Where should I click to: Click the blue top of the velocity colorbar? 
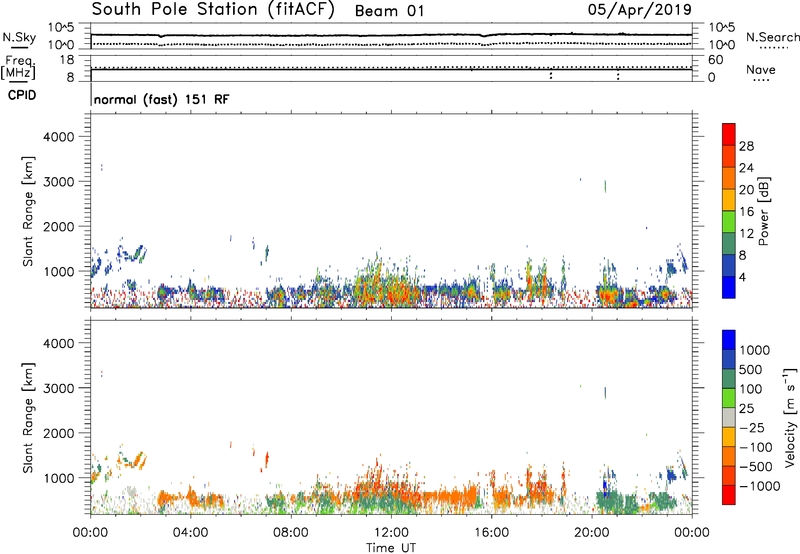tap(729, 340)
